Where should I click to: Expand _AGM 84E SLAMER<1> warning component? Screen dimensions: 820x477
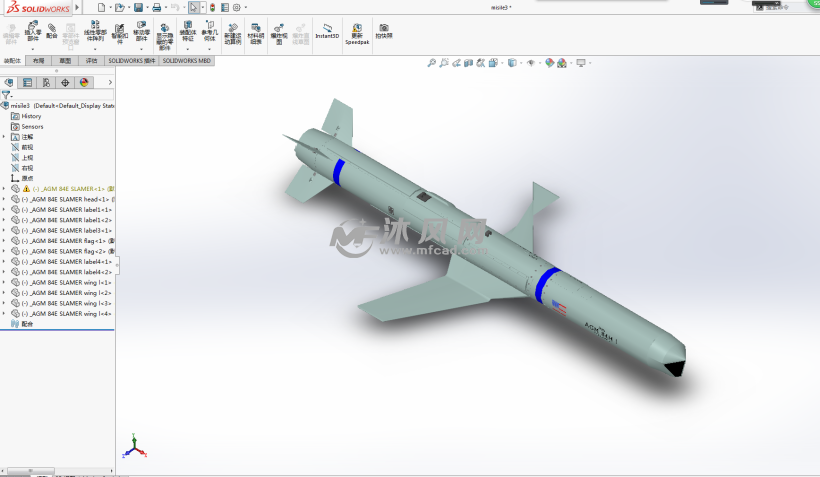(4, 189)
